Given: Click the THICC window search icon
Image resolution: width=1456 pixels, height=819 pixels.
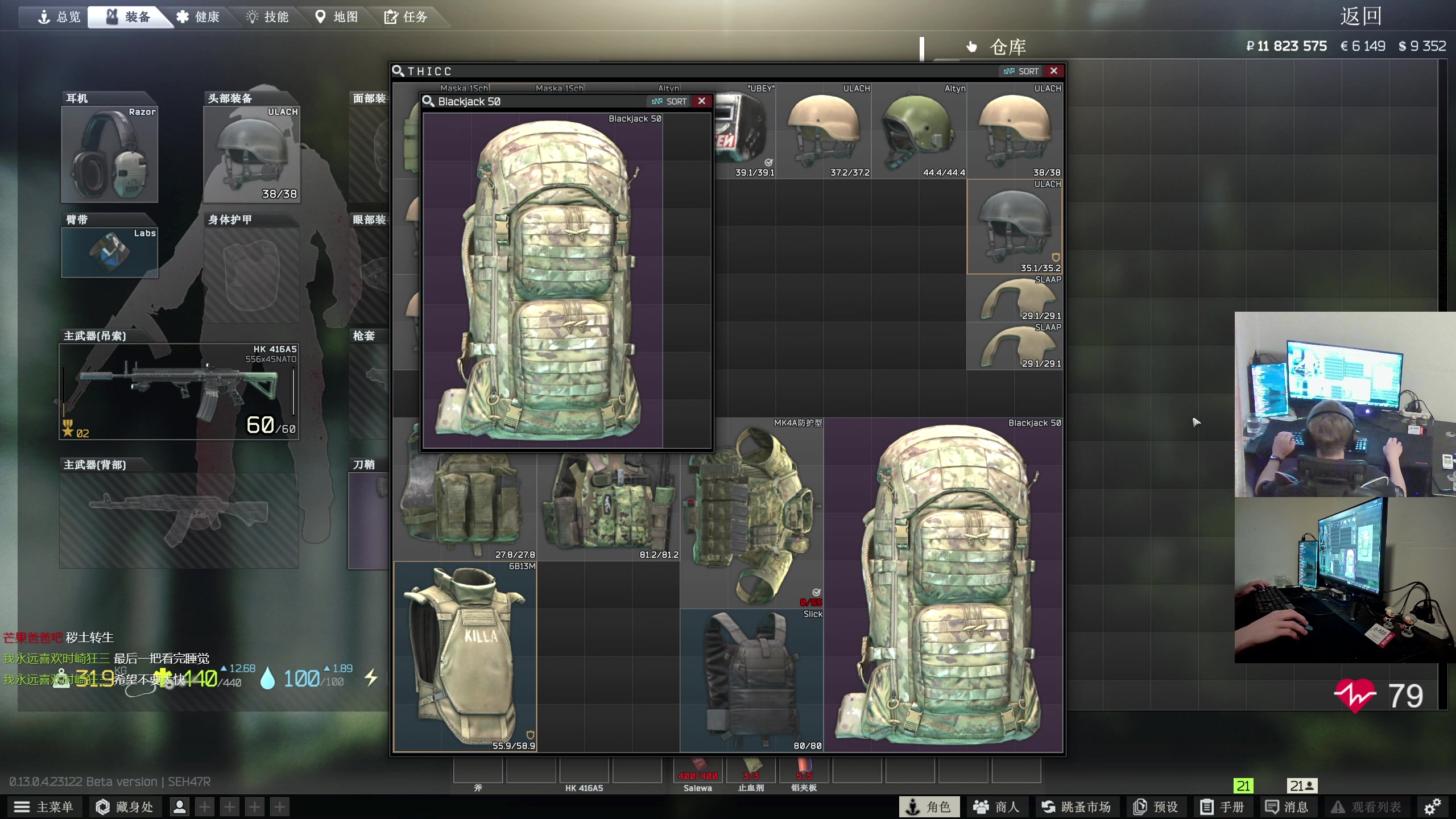Looking at the screenshot, I should 398,71.
